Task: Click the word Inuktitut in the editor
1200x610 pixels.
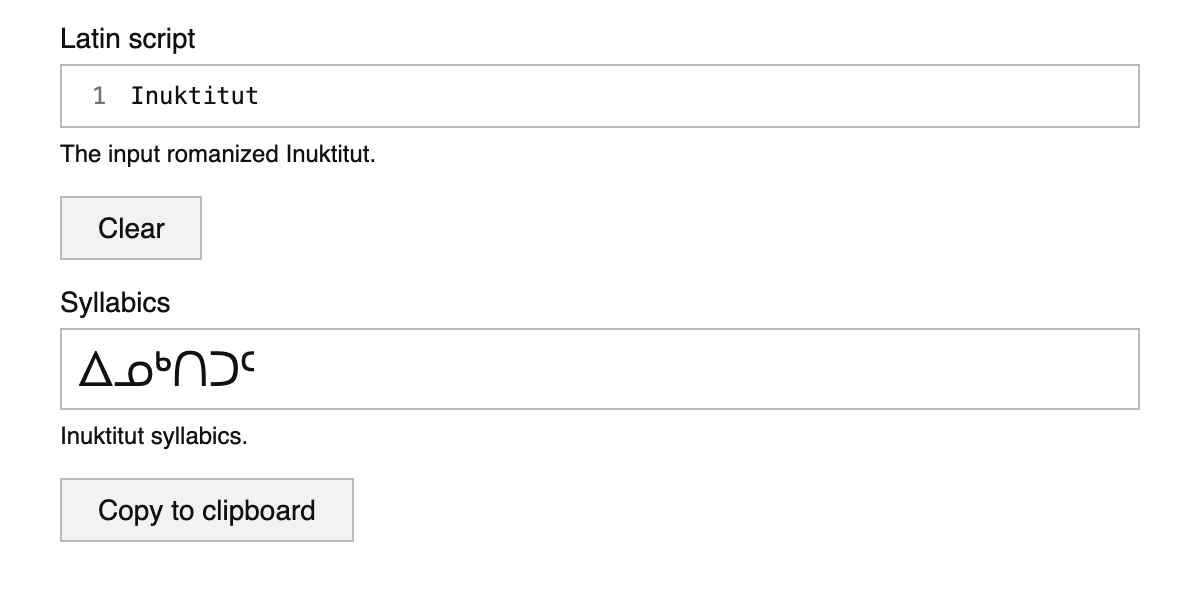Action: tap(194, 96)
